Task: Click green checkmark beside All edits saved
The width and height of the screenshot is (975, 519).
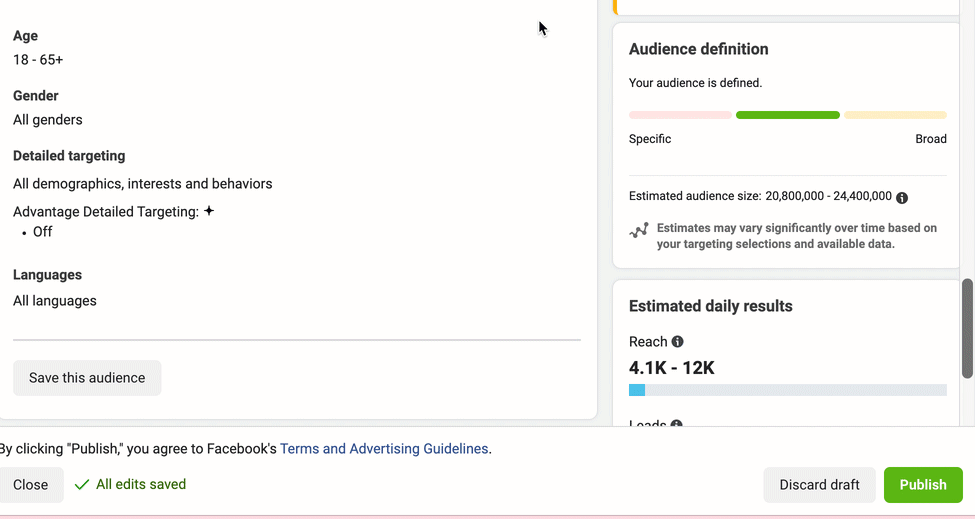Action: click(x=82, y=485)
